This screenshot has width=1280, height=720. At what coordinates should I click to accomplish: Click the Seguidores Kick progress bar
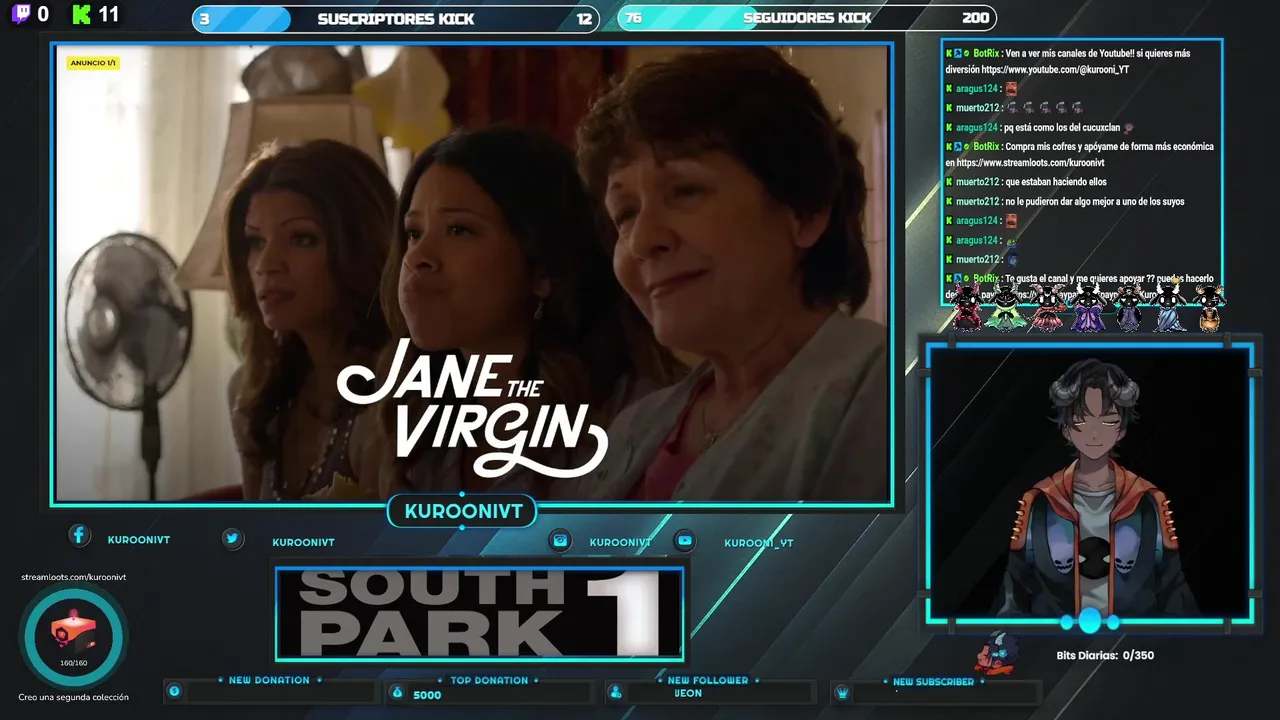(807, 18)
